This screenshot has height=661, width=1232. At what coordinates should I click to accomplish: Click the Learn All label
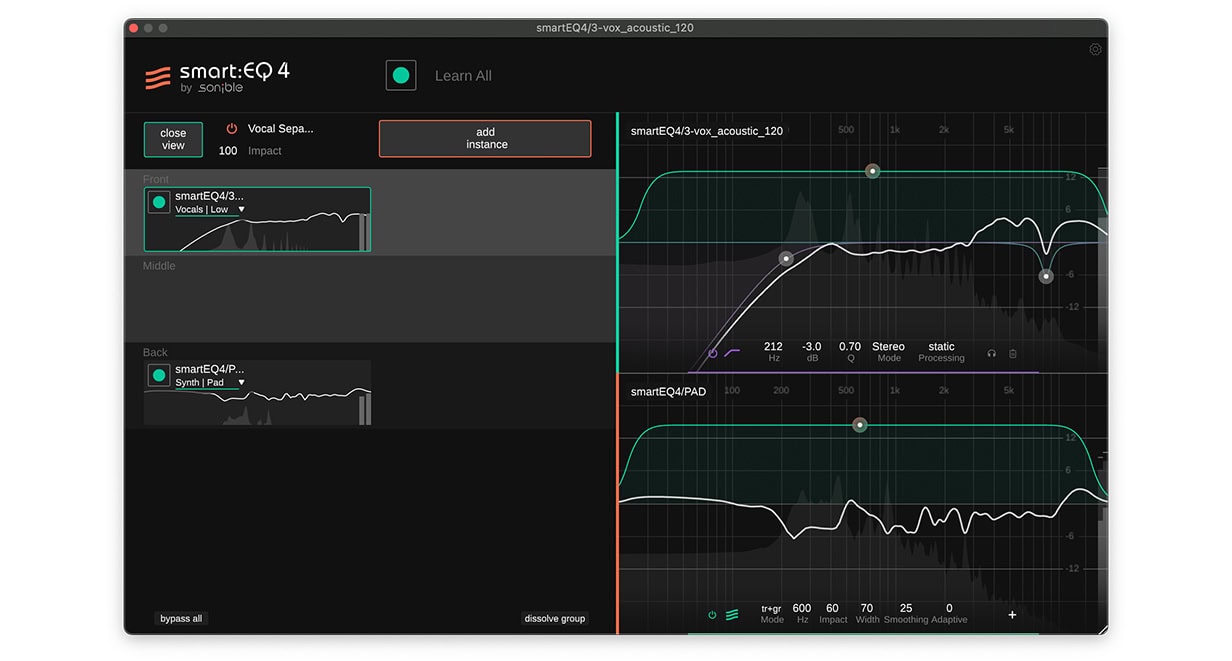coord(463,76)
